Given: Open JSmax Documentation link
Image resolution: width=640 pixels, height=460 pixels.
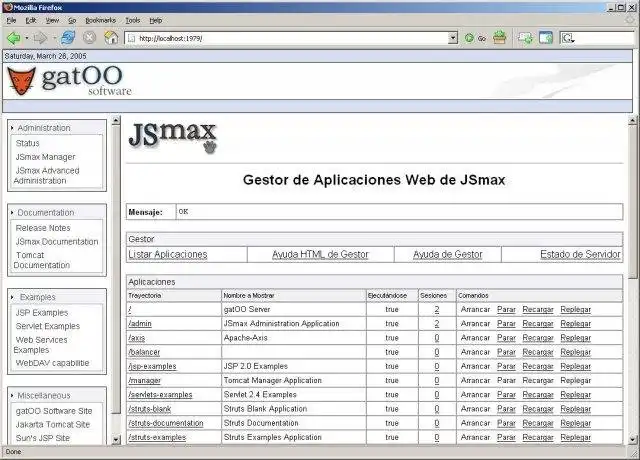Looking at the screenshot, I should click(57, 242).
